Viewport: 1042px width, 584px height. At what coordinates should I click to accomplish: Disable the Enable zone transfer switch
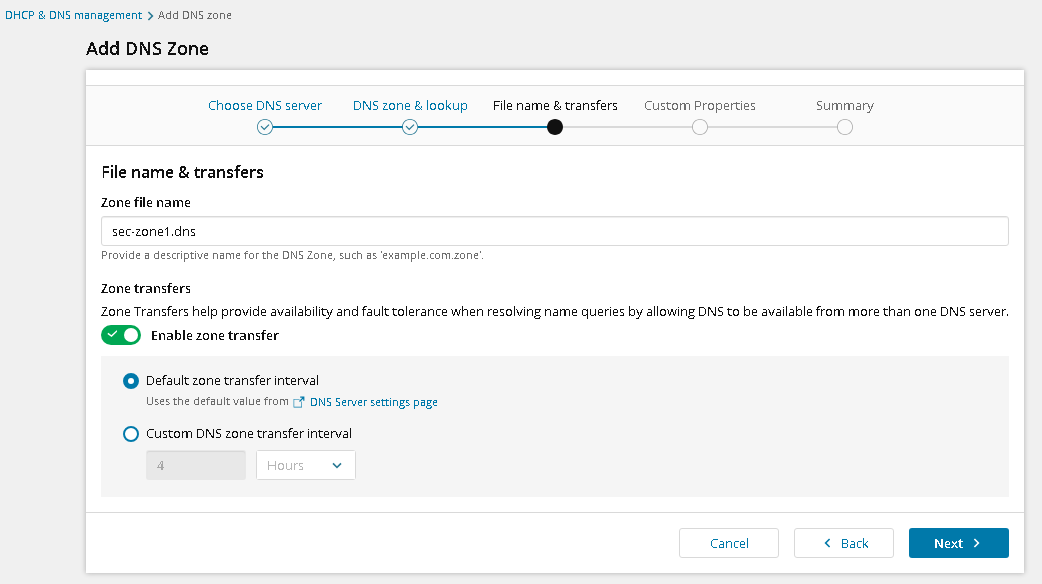pos(121,335)
